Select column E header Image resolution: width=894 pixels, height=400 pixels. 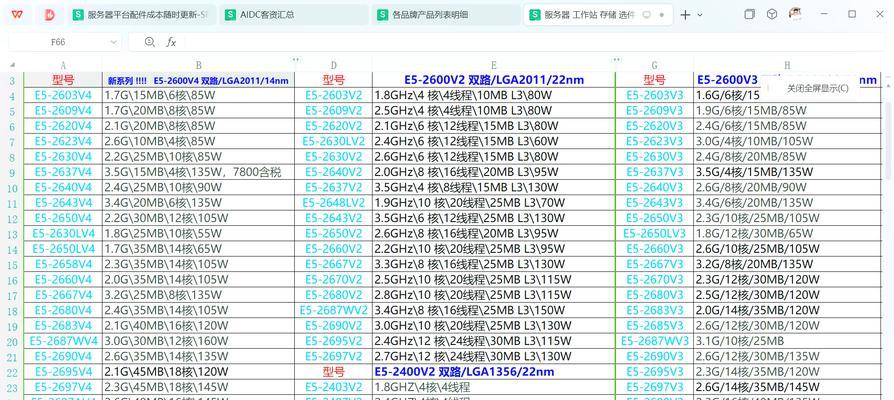pos(494,65)
